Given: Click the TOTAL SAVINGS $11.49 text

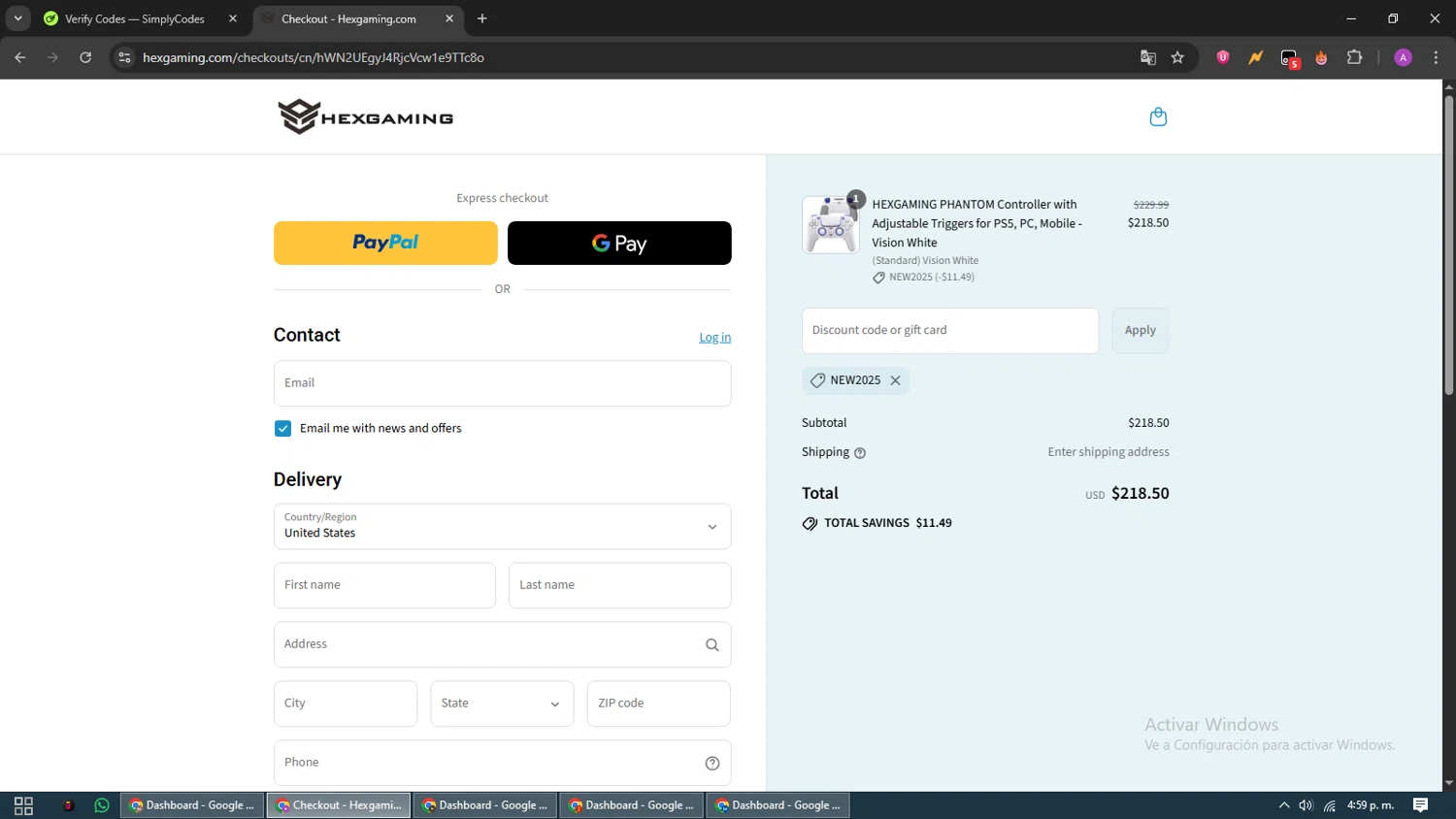Looking at the screenshot, I should click(x=887, y=523).
